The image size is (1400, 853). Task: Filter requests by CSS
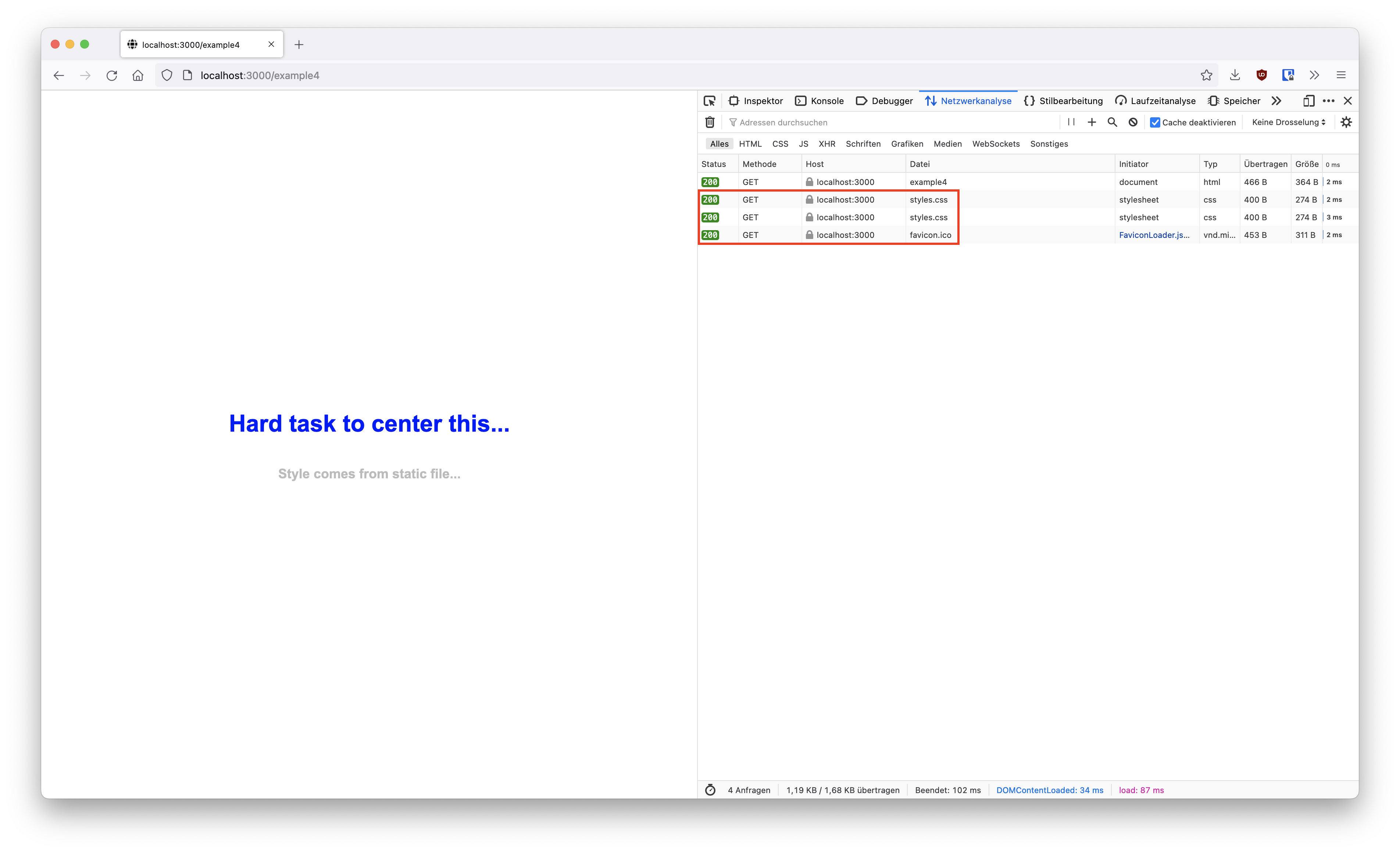click(779, 144)
